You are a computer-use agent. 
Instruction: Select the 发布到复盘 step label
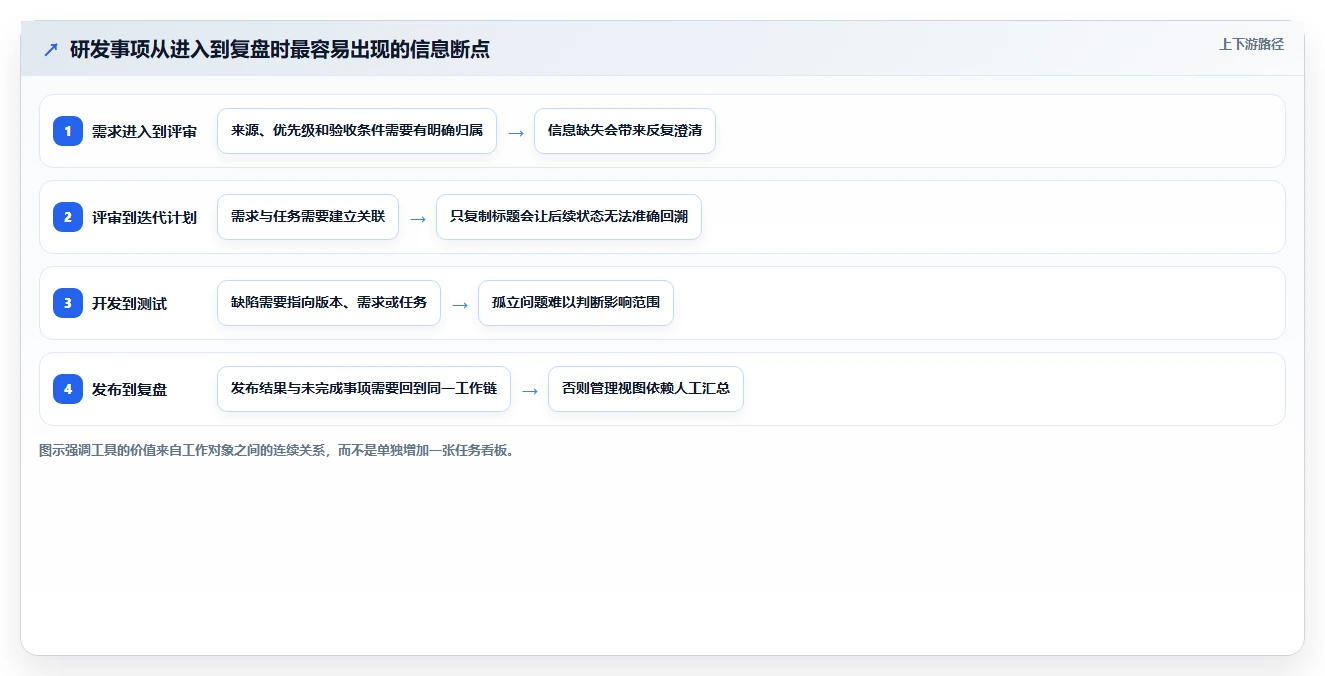pyautogui.click(x=130, y=390)
